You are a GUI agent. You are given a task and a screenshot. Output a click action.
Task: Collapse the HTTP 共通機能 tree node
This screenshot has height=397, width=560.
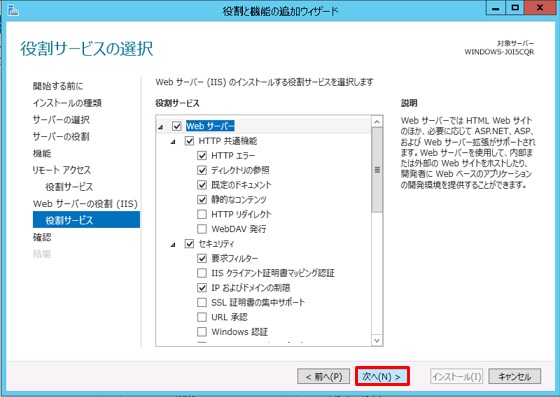(x=173, y=142)
